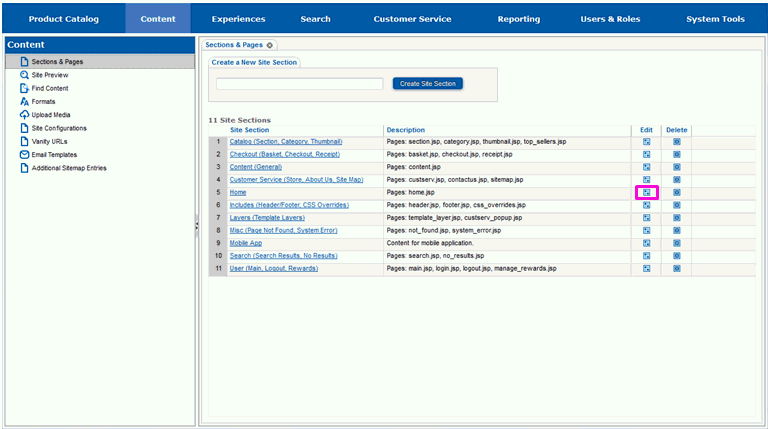Screen dimensions: 768x429
Task: Open the Customer Service (Store, About Us) link
Action: click(296, 180)
